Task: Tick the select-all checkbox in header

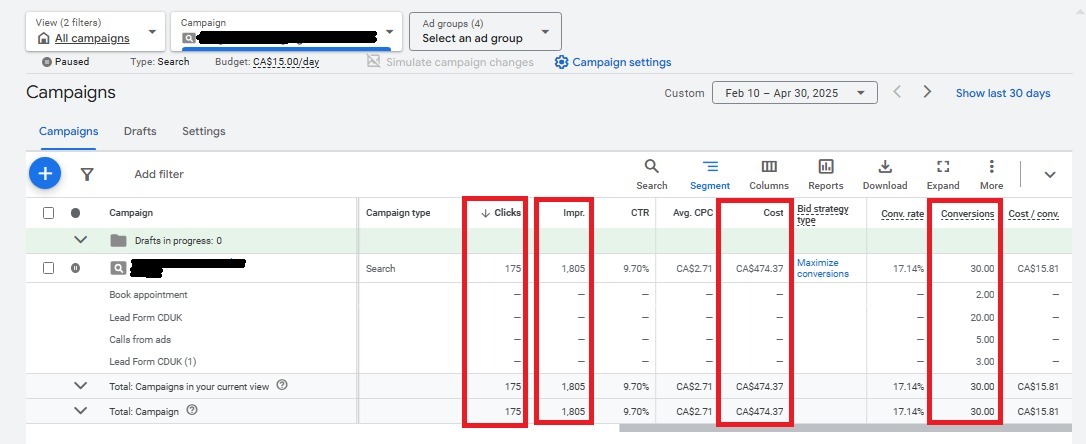Action: pyautogui.click(x=49, y=213)
